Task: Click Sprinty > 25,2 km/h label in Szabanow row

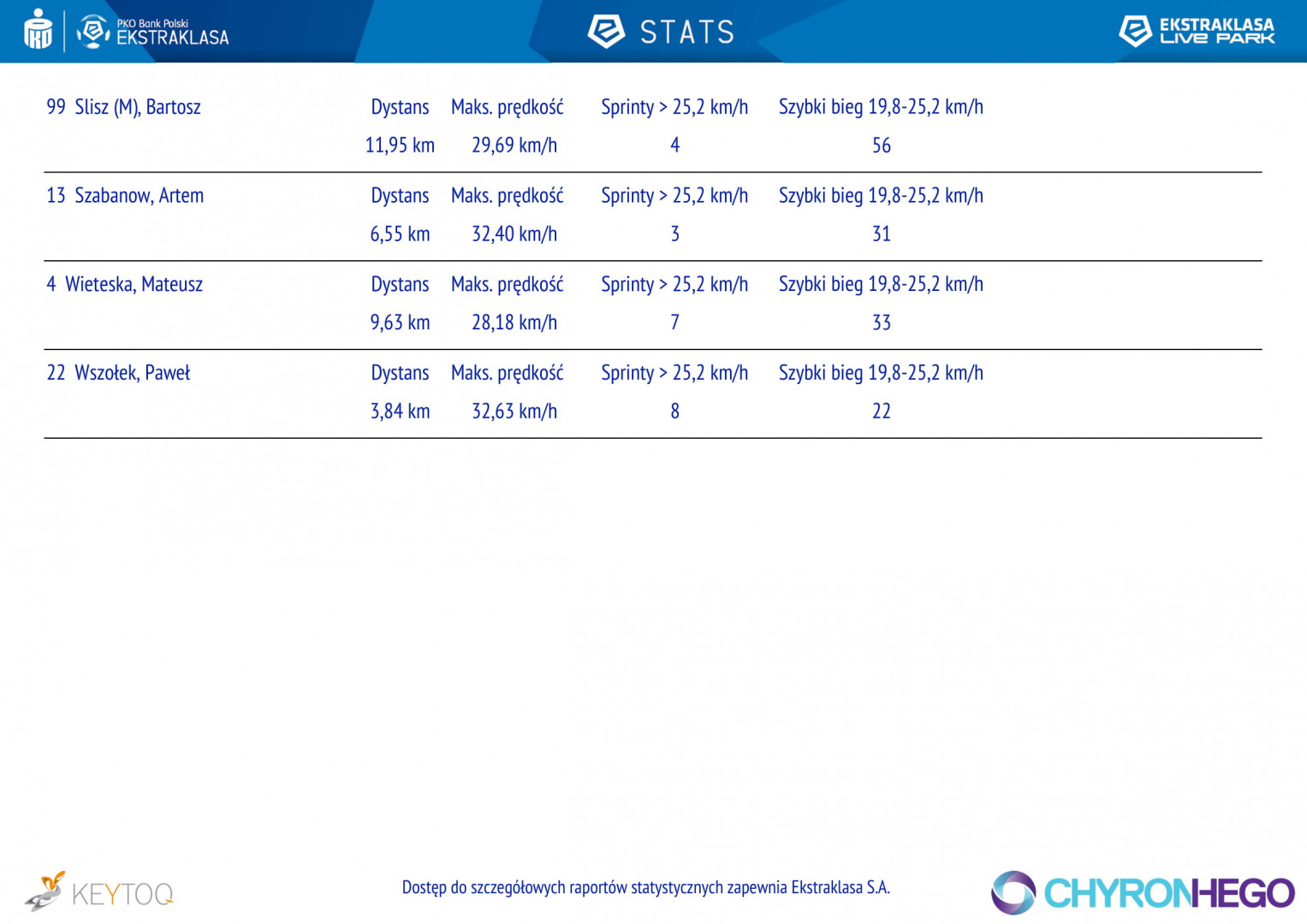Action: coord(674,196)
